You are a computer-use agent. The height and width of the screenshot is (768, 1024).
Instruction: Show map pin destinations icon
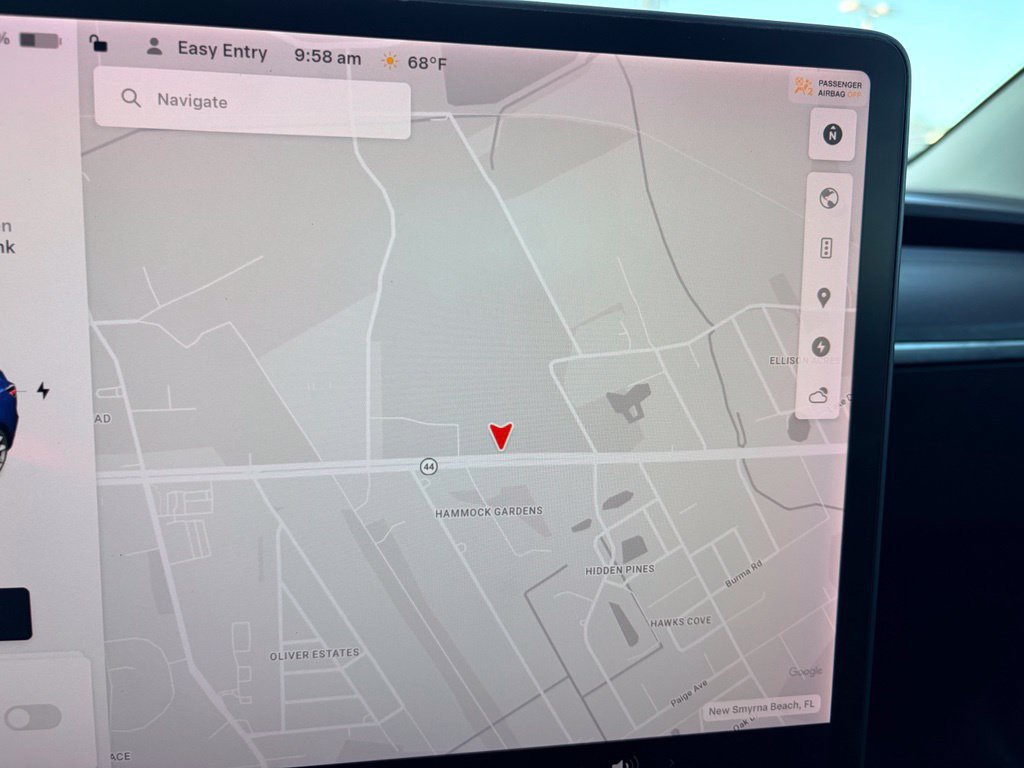click(x=824, y=298)
